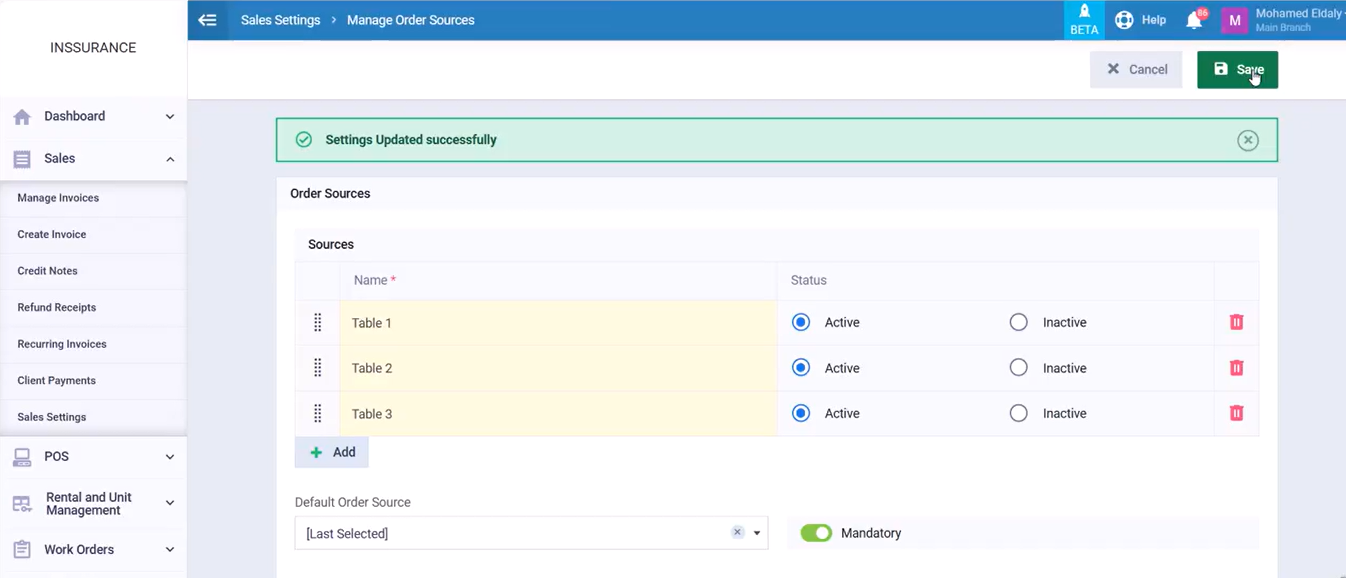Click the back arrow menu collapse icon
This screenshot has height=578, width=1346.
coord(207,20)
